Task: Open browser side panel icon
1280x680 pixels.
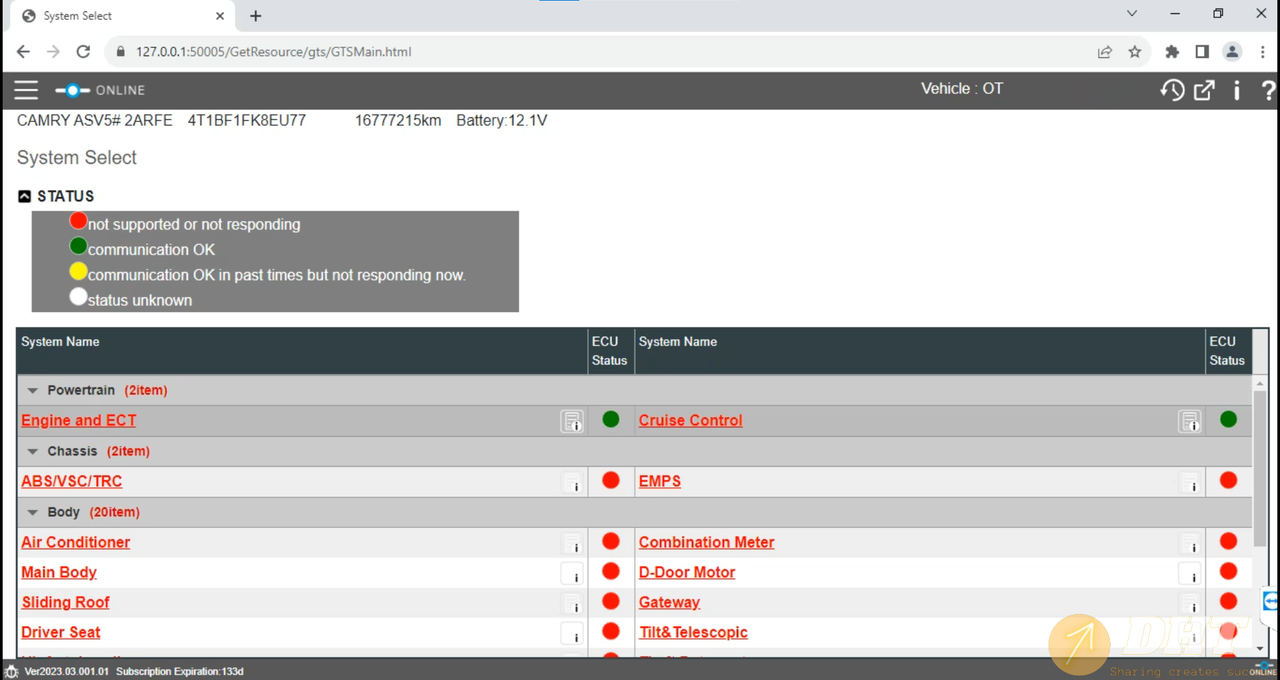Action: coord(1202,52)
